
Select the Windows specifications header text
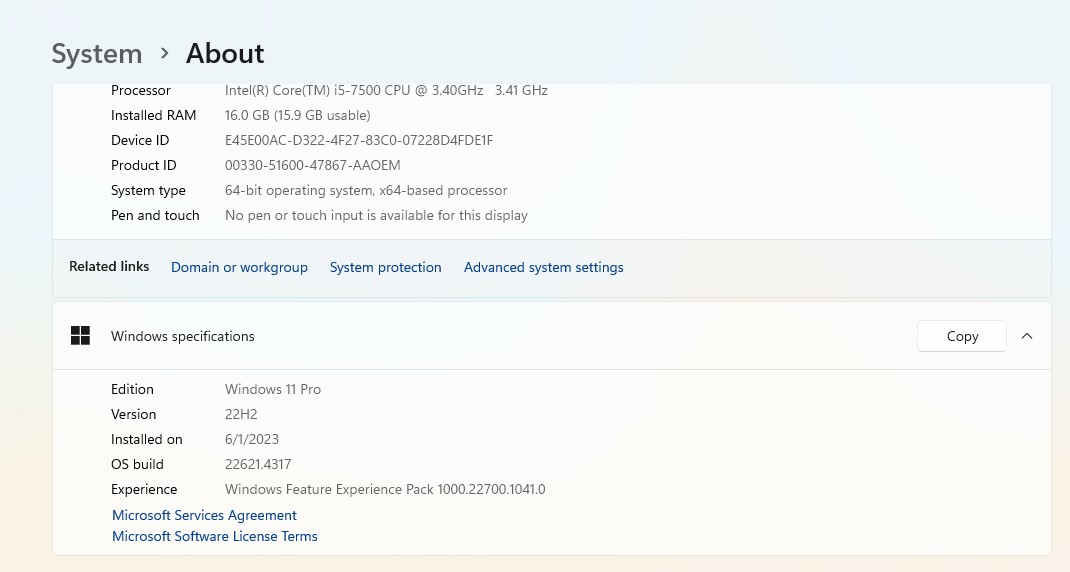pos(183,337)
